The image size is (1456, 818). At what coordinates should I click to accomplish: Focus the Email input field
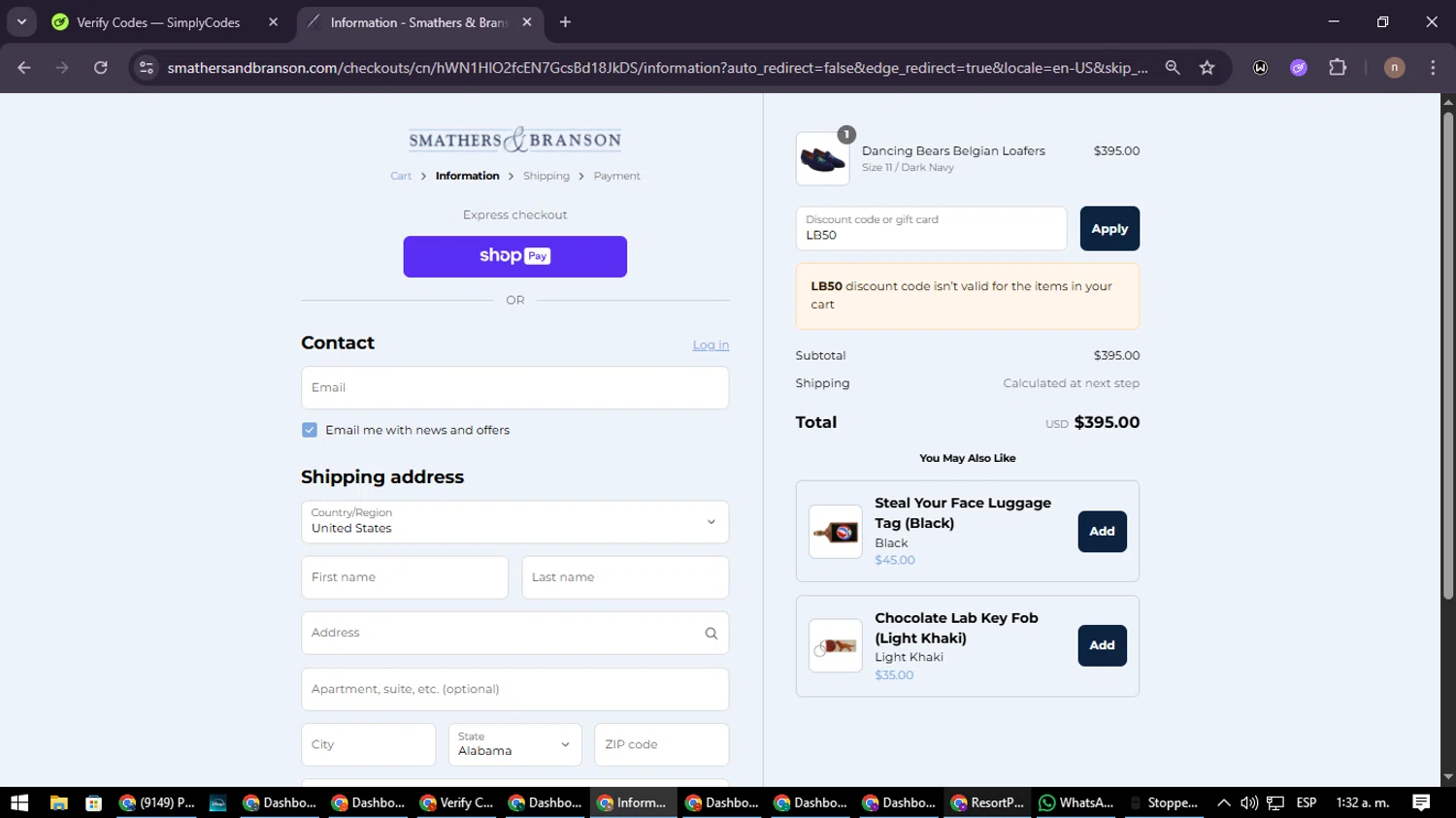point(514,387)
